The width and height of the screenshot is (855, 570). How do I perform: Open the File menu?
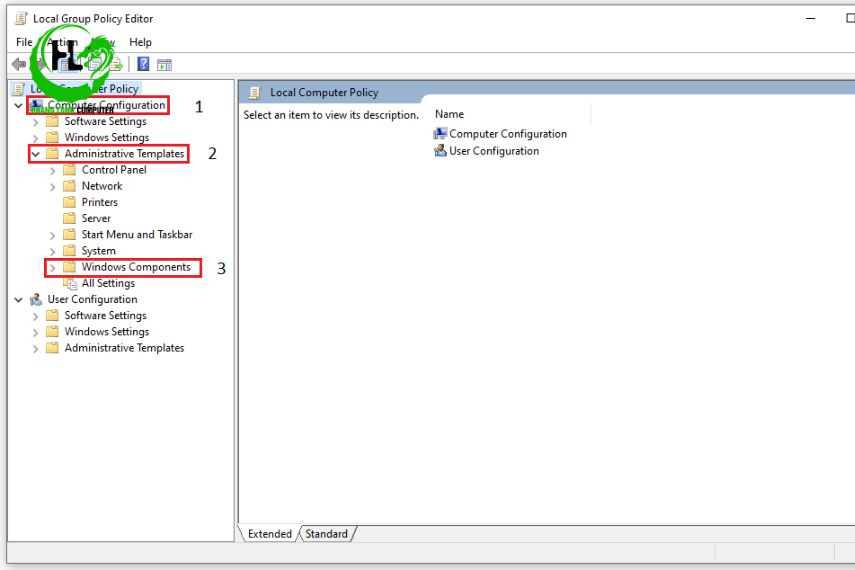pyautogui.click(x=24, y=42)
